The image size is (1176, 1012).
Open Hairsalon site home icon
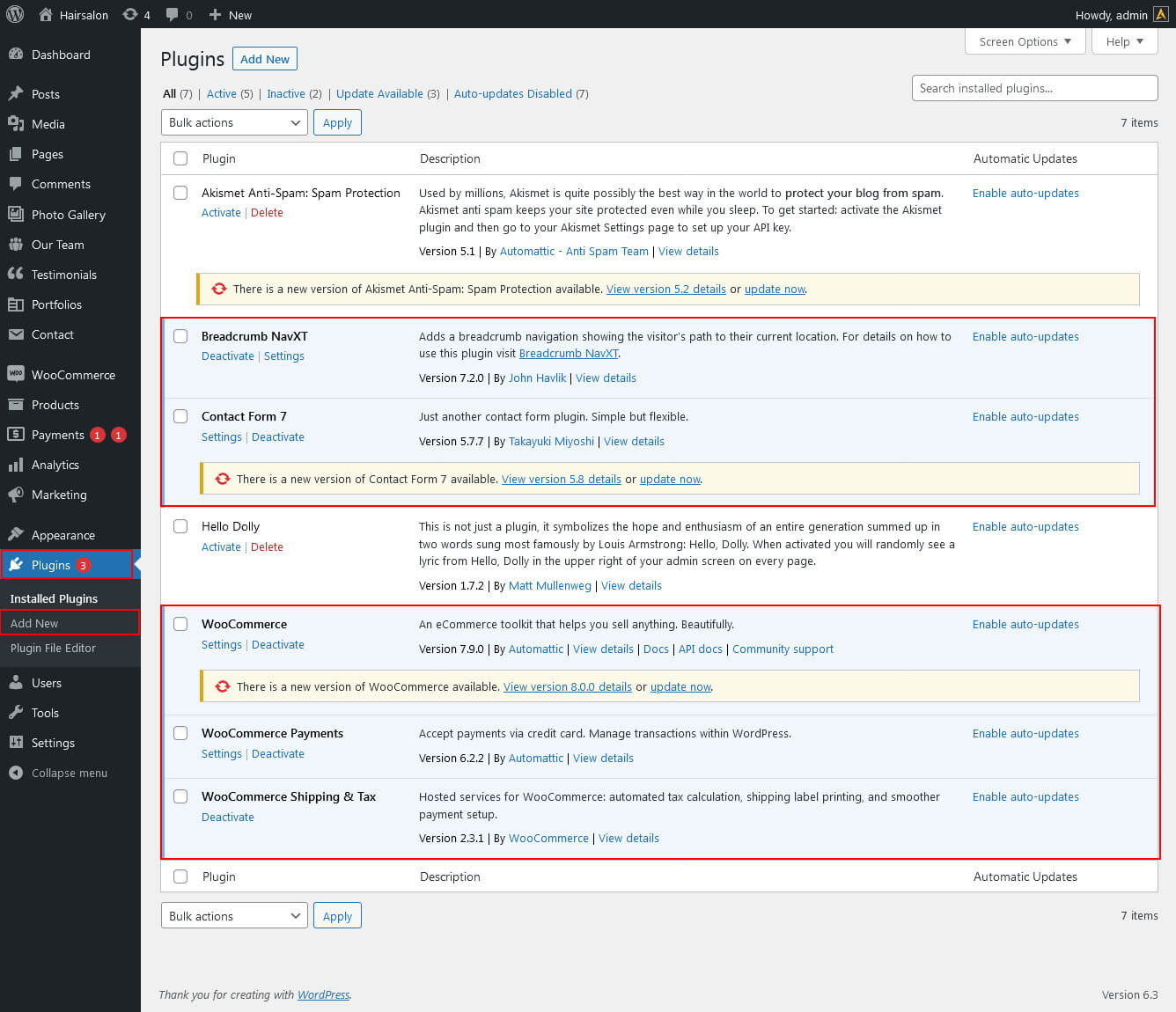(x=46, y=15)
